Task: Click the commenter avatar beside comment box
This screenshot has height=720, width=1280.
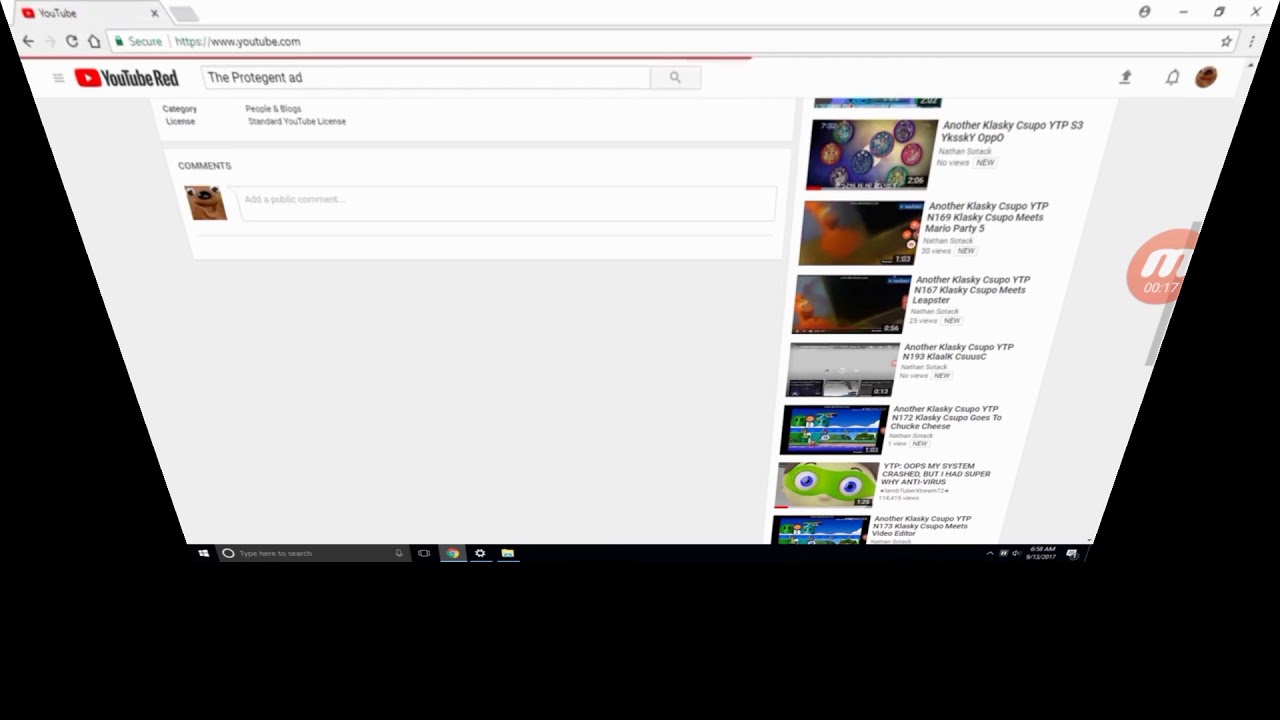Action: click(206, 203)
